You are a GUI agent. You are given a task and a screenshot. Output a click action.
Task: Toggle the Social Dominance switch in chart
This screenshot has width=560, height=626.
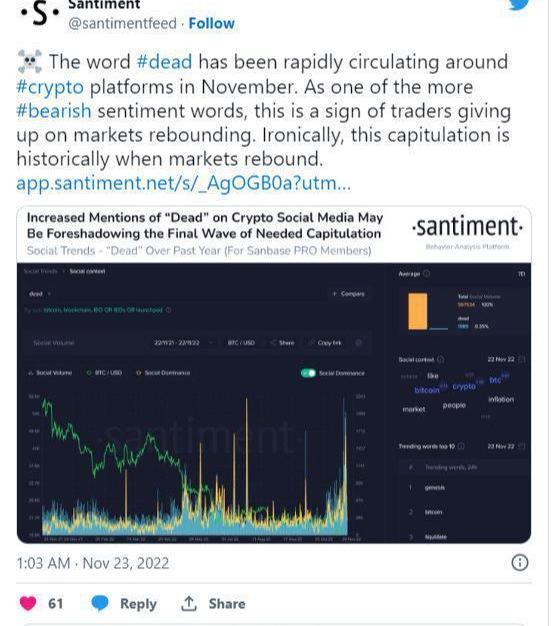click(x=308, y=373)
